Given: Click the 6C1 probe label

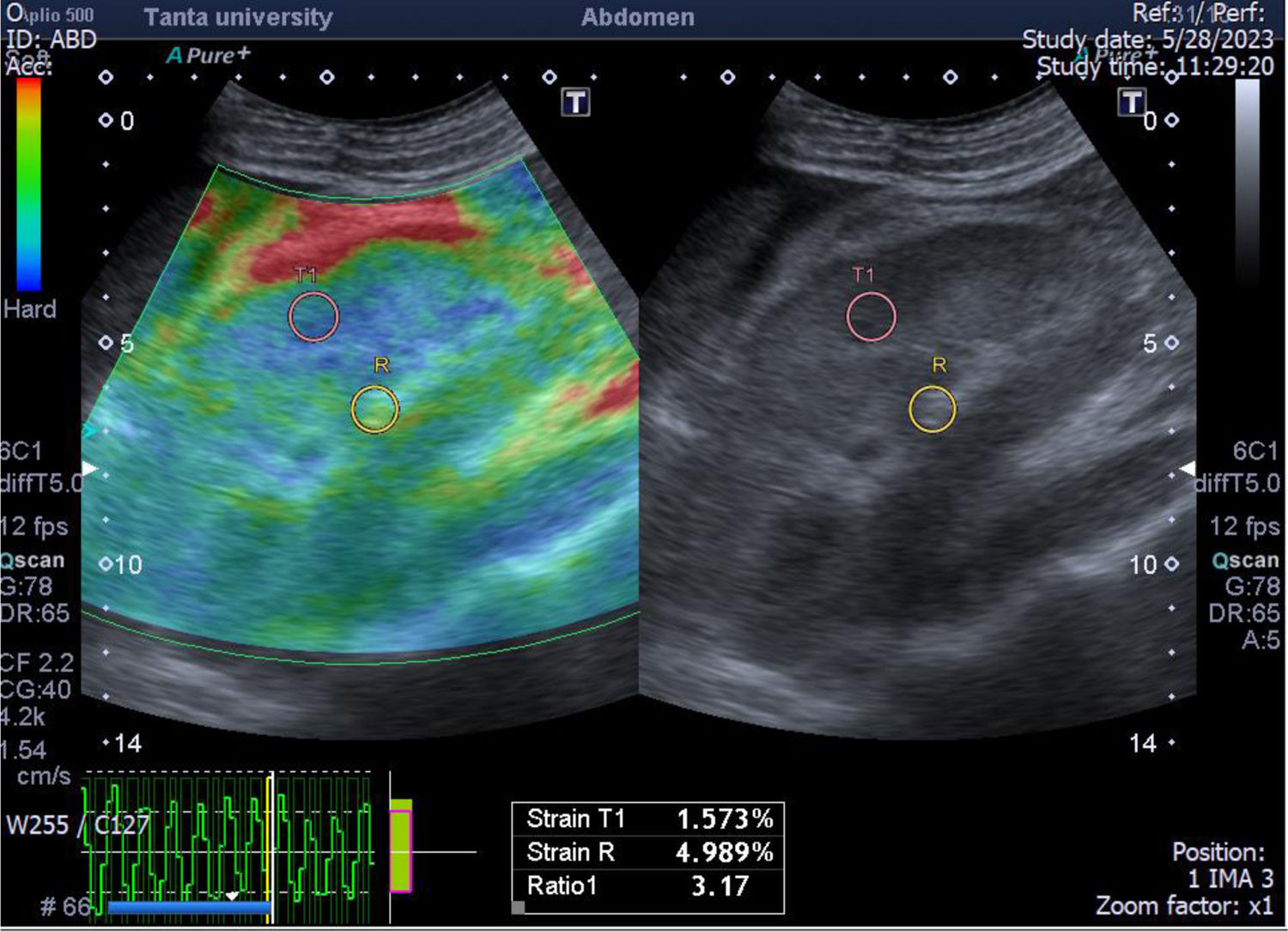Looking at the screenshot, I should pyautogui.click(x=19, y=449).
